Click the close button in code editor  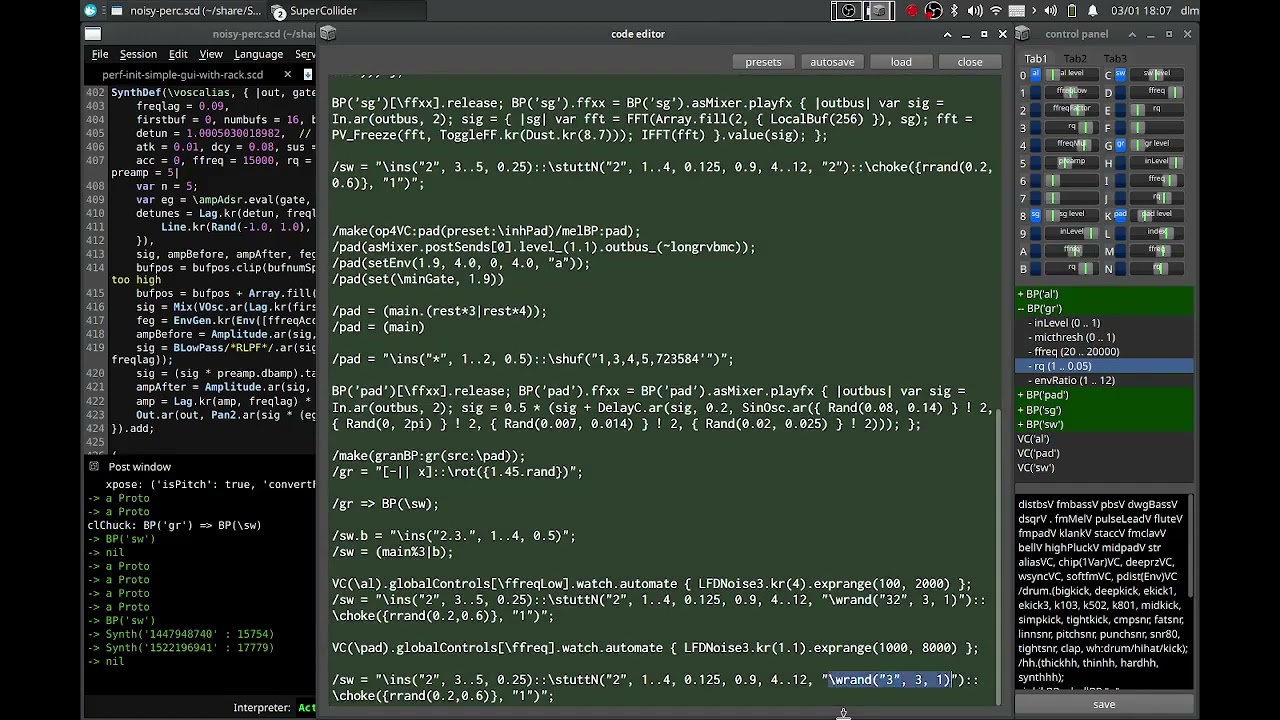click(970, 62)
